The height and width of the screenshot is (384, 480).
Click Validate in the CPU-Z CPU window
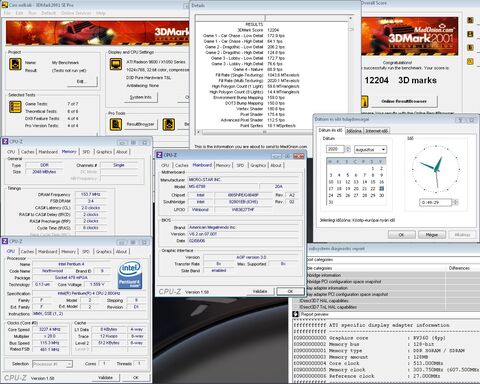pos(105,378)
